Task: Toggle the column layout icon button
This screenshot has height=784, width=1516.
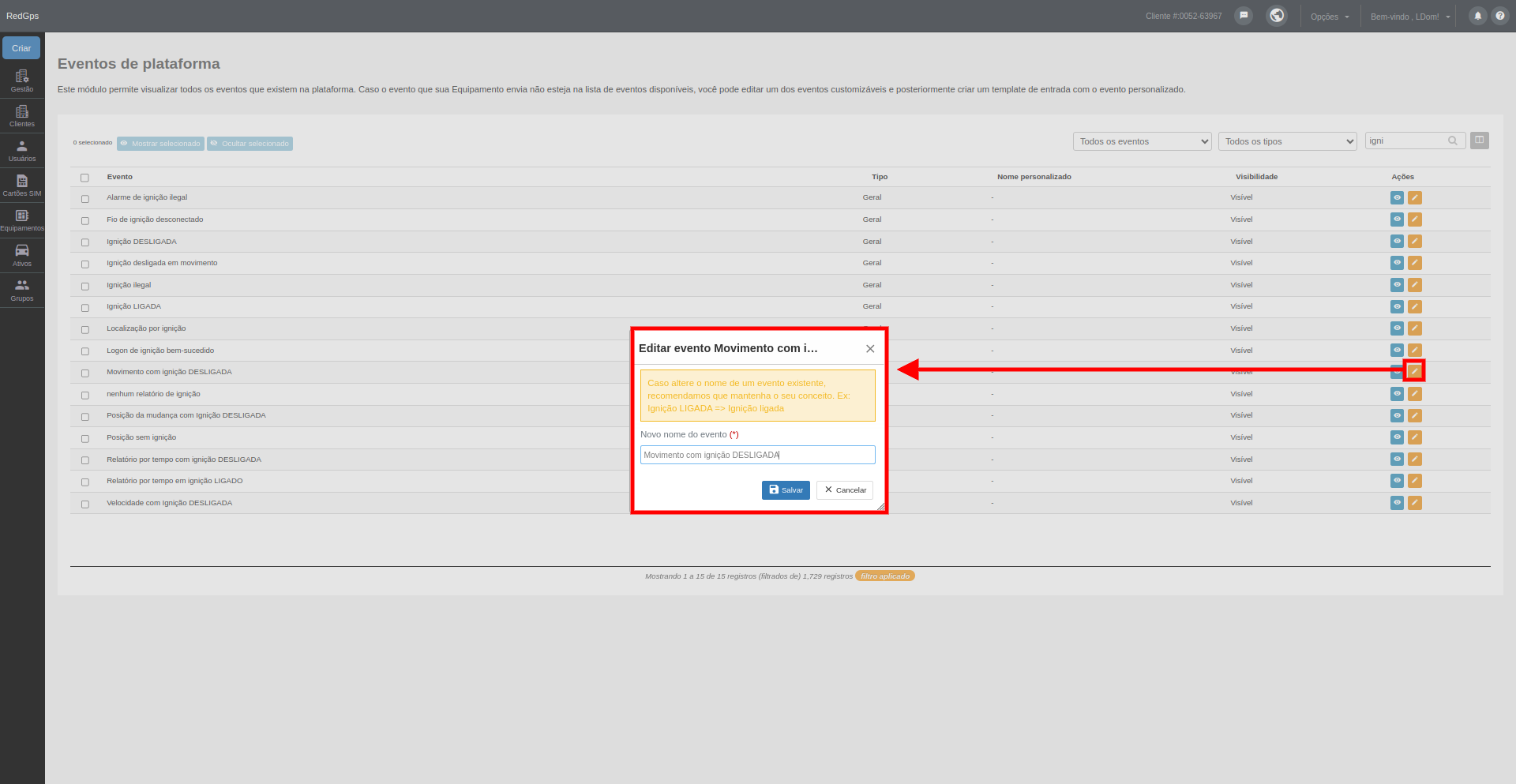Action: [1480, 141]
